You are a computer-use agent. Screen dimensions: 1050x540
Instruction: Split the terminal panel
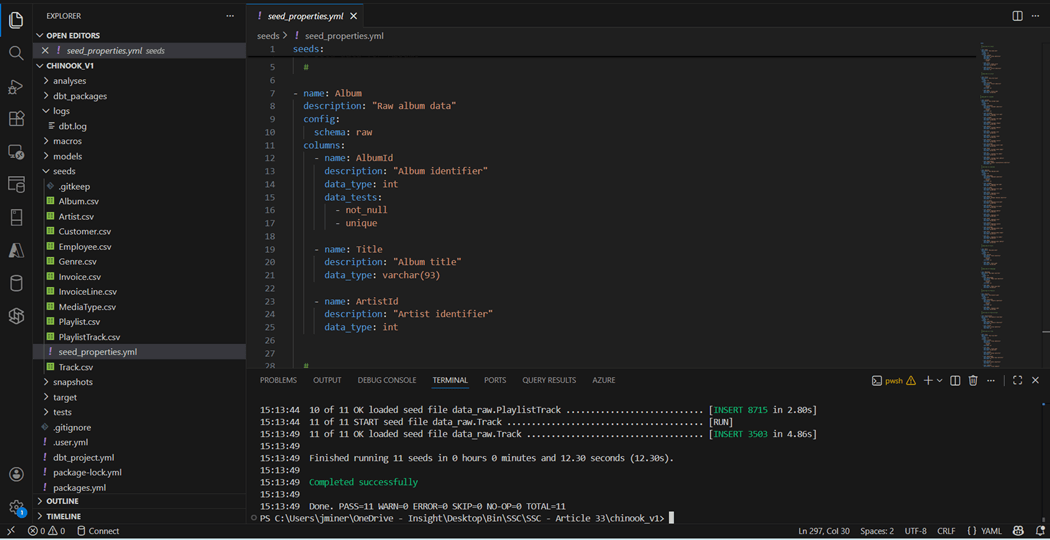955,381
